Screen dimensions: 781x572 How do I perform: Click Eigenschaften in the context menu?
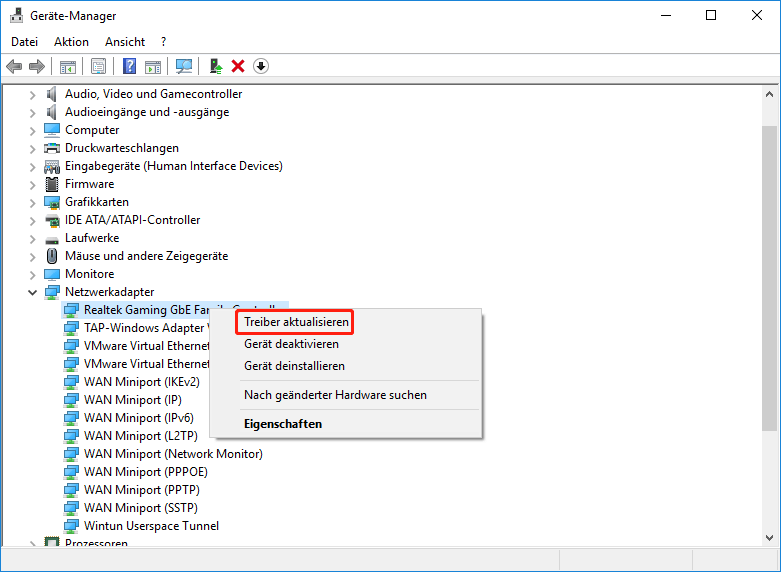point(282,424)
